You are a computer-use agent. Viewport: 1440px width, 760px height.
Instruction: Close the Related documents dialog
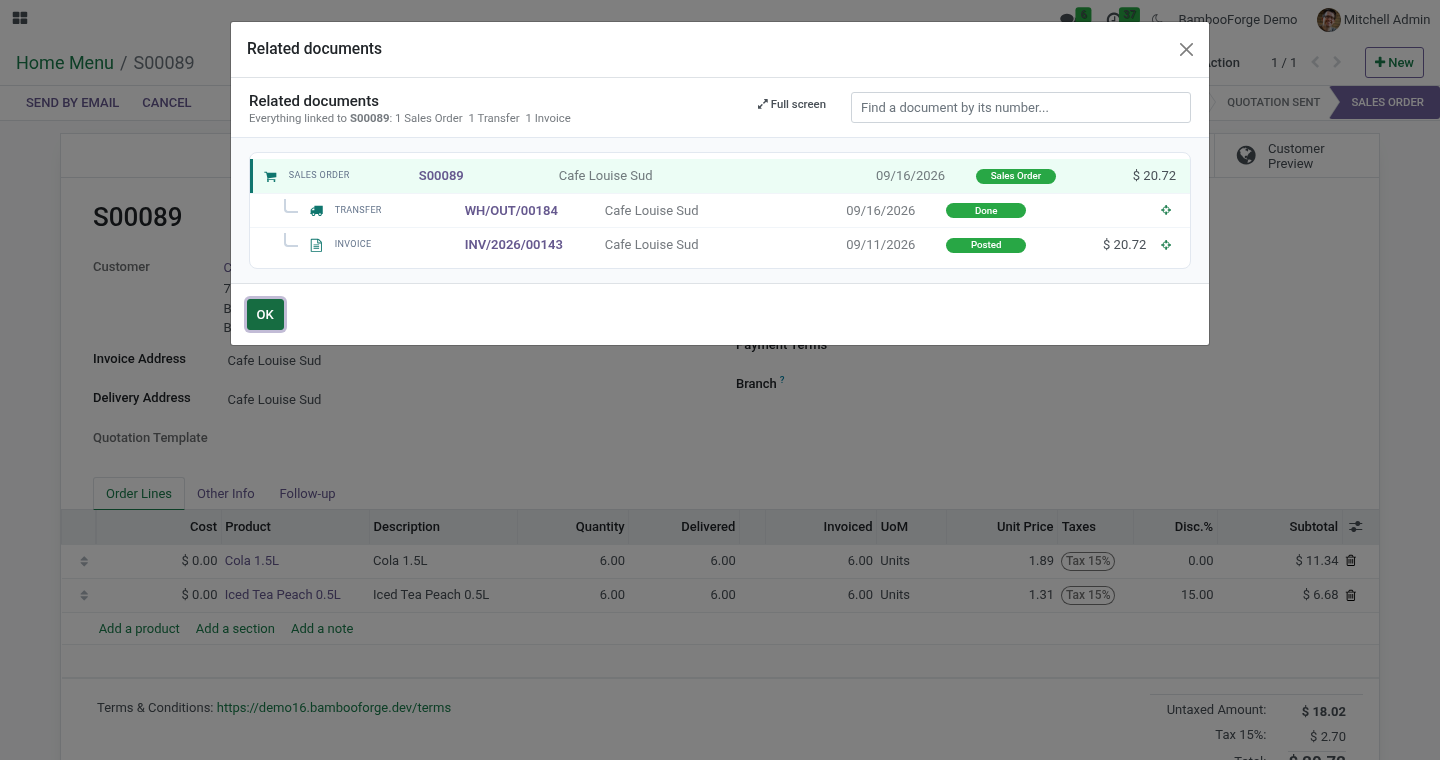pos(1186,49)
